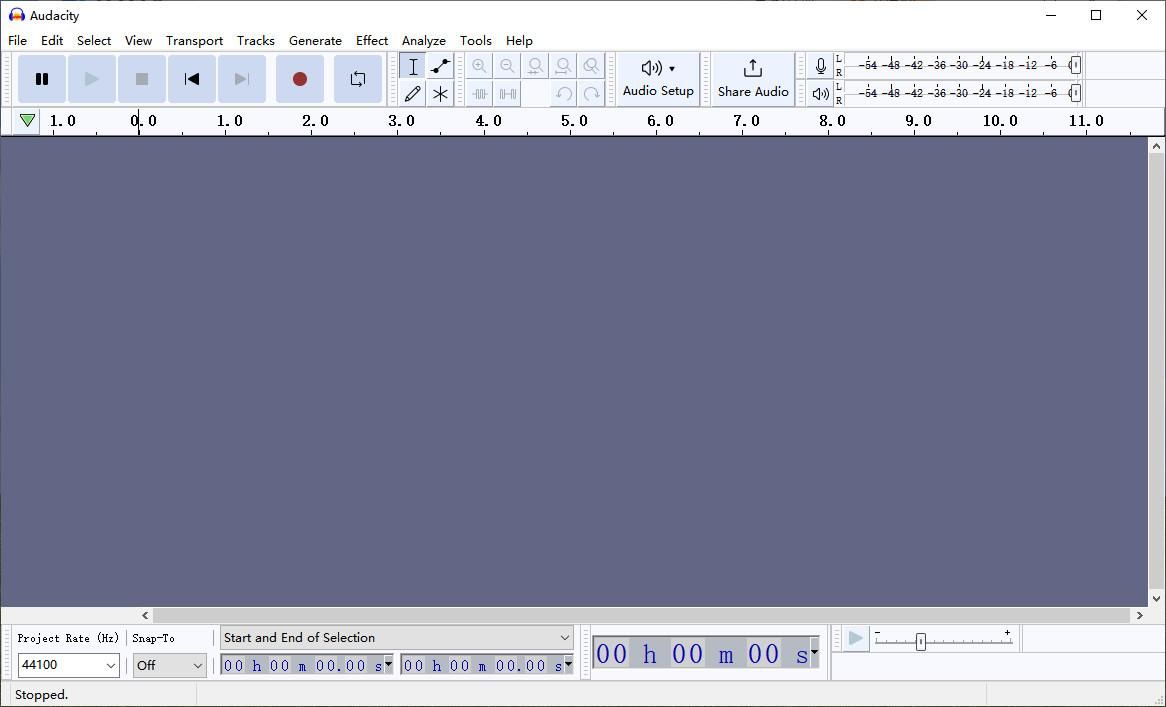
Task: Open the Tools menu
Action: coord(476,41)
